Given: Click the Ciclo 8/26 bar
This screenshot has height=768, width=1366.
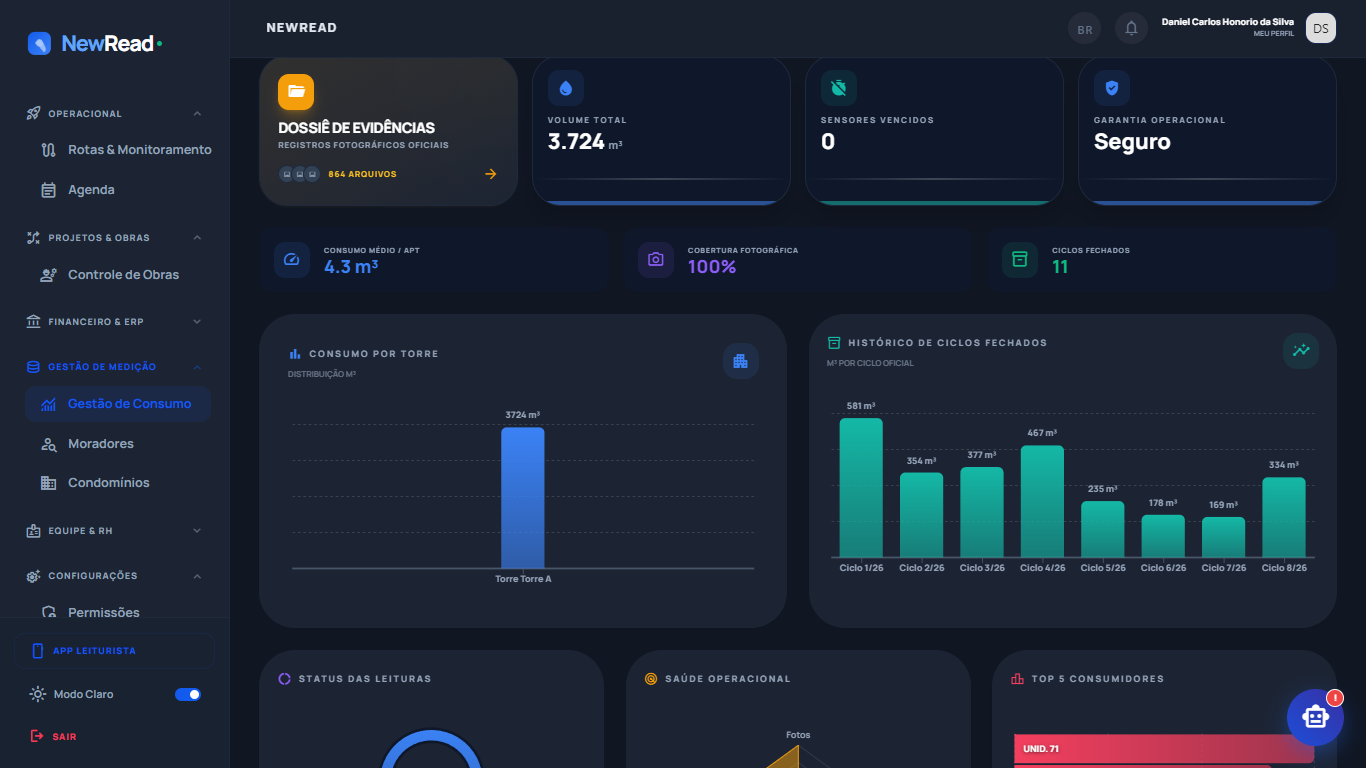Looking at the screenshot, I should click(x=1284, y=517).
